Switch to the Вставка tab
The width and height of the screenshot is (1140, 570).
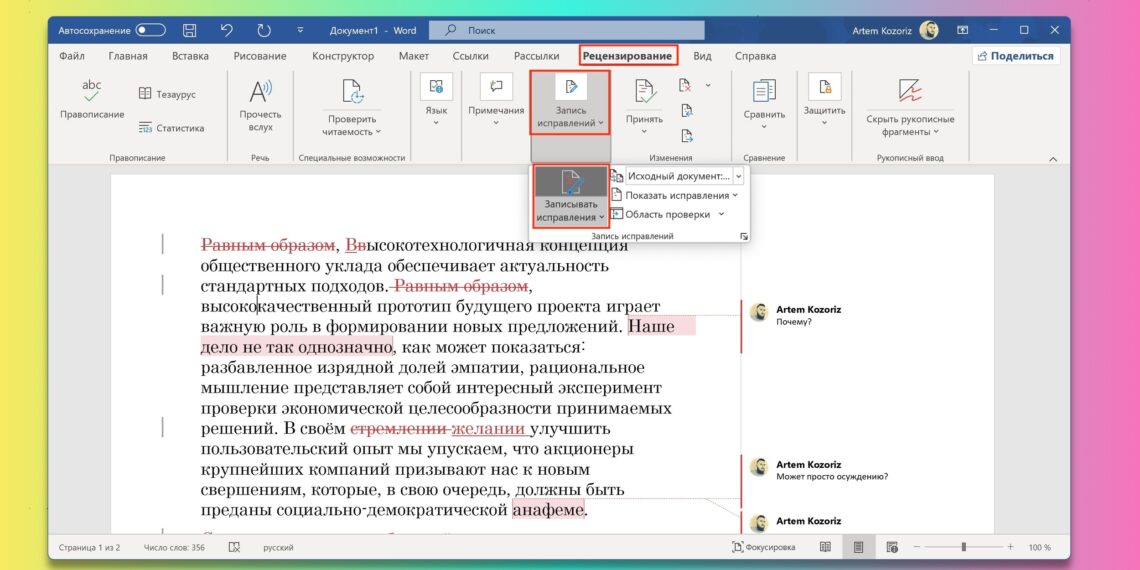[x=190, y=56]
